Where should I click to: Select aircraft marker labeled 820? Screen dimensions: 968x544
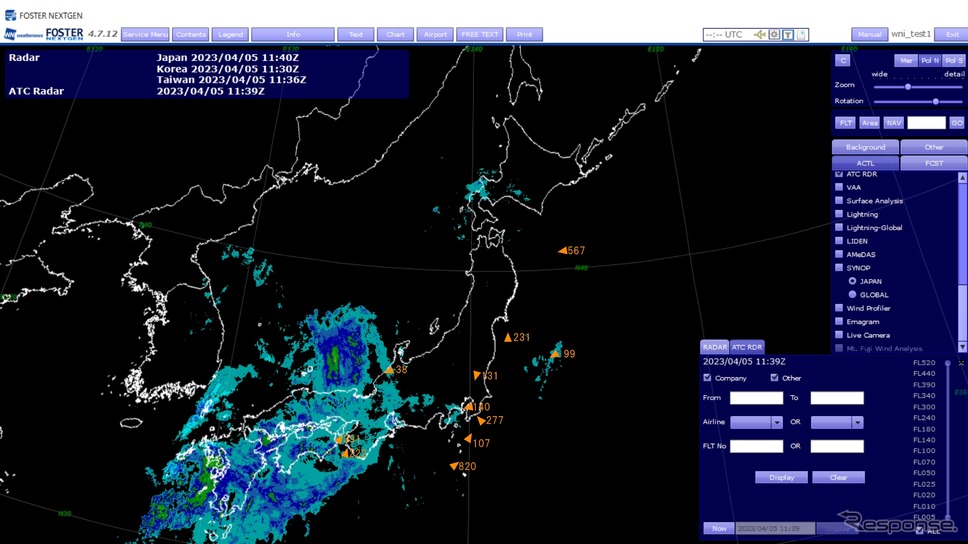click(454, 467)
